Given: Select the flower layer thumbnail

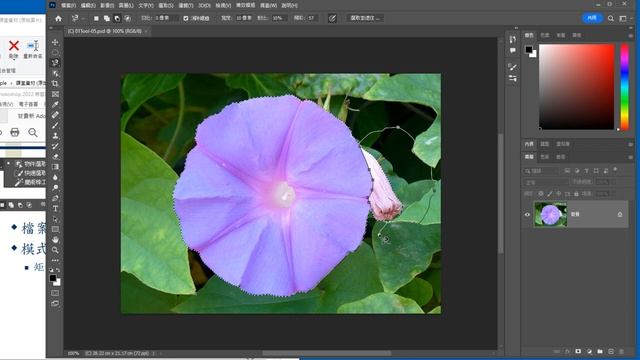Looking at the screenshot, I should pos(551,214).
